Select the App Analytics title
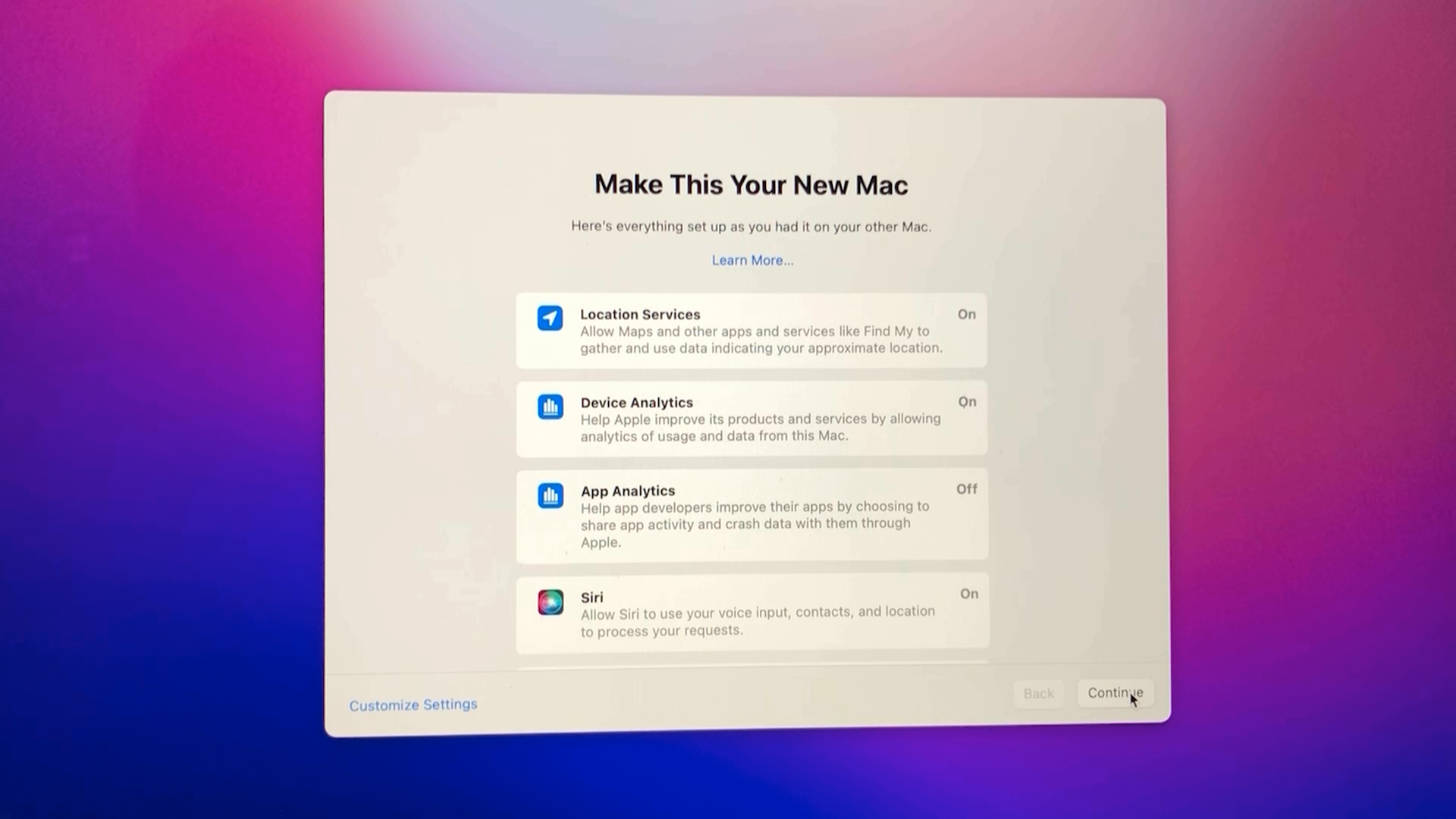 pyautogui.click(x=627, y=491)
